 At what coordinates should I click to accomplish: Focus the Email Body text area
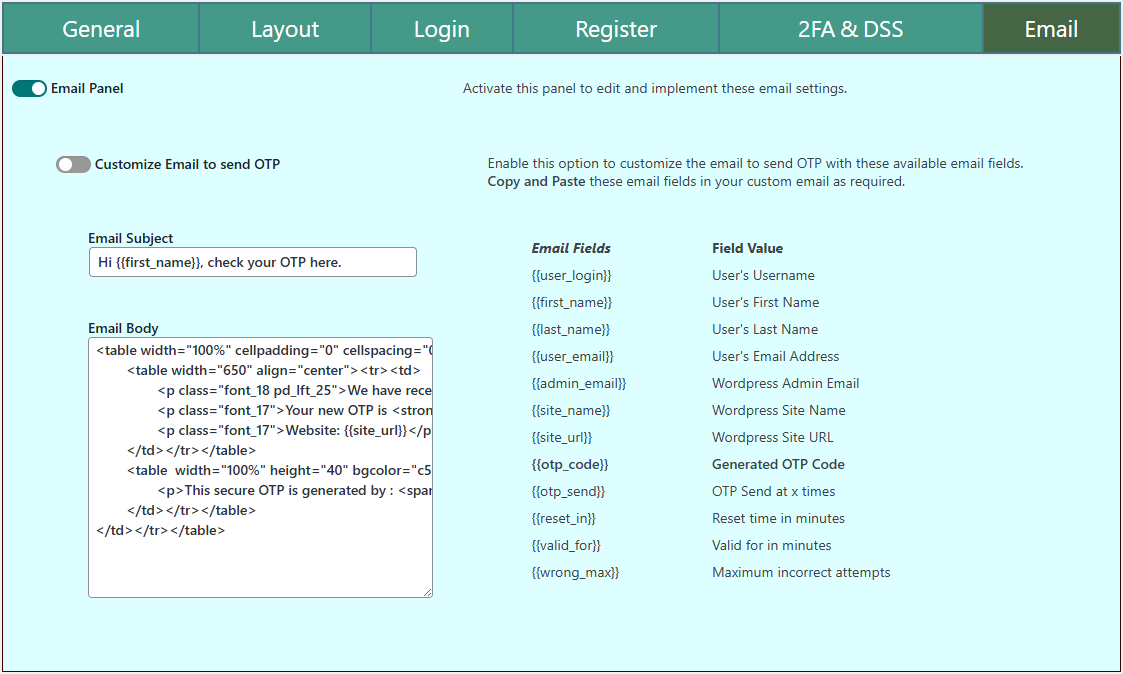coord(260,560)
